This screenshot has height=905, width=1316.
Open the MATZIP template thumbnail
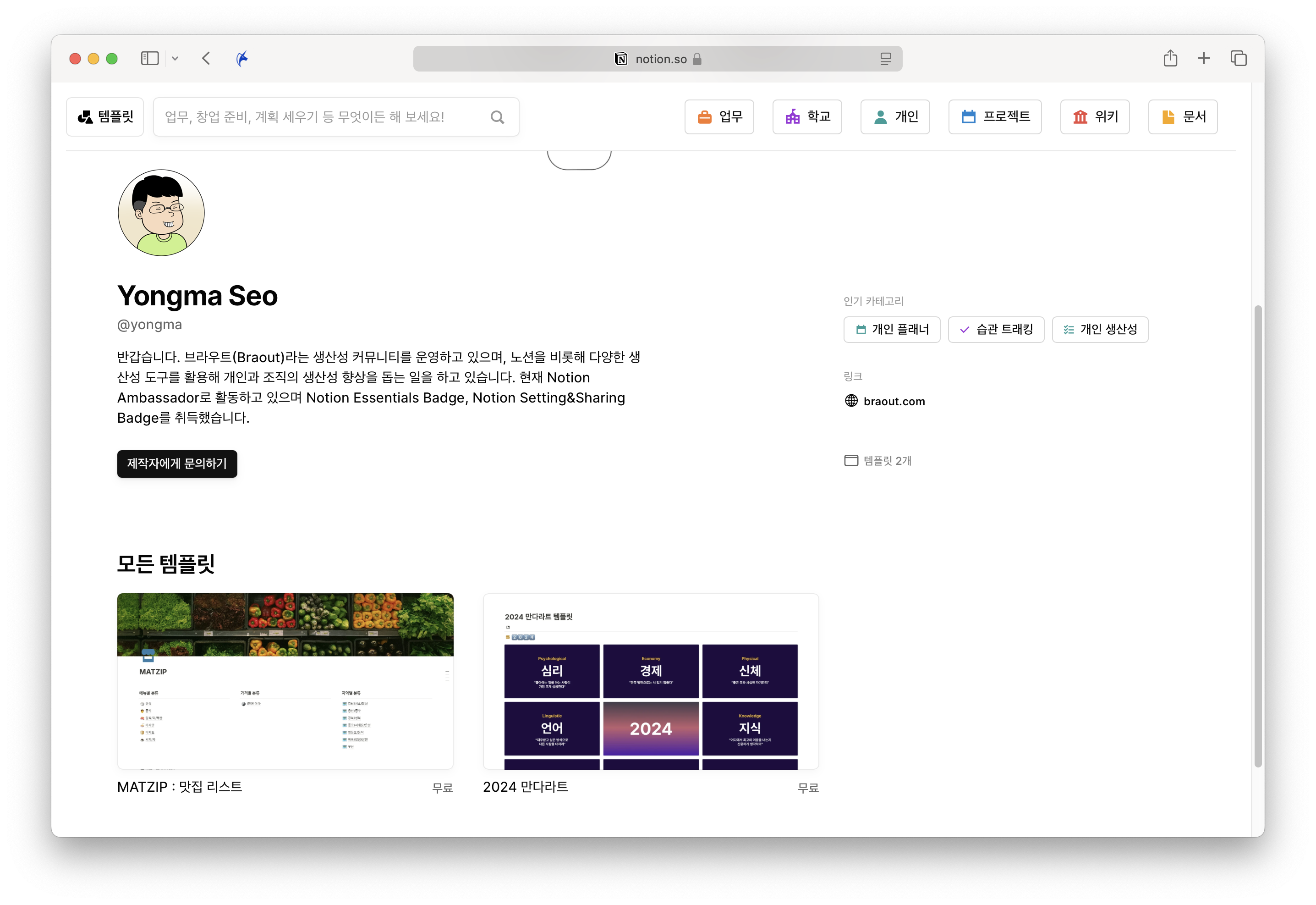pos(285,680)
